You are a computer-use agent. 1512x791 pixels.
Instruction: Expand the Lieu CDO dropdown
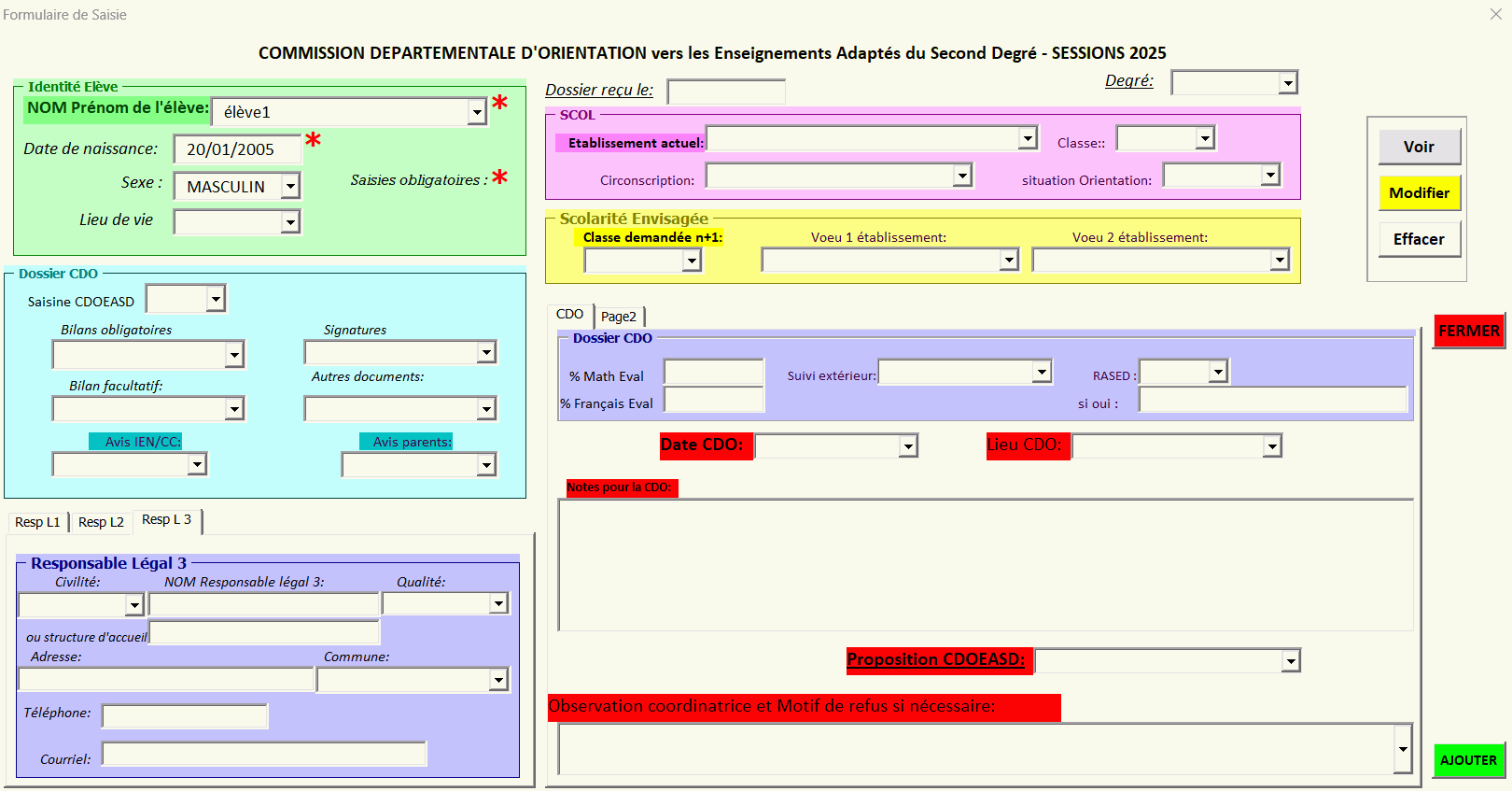click(x=1271, y=446)
